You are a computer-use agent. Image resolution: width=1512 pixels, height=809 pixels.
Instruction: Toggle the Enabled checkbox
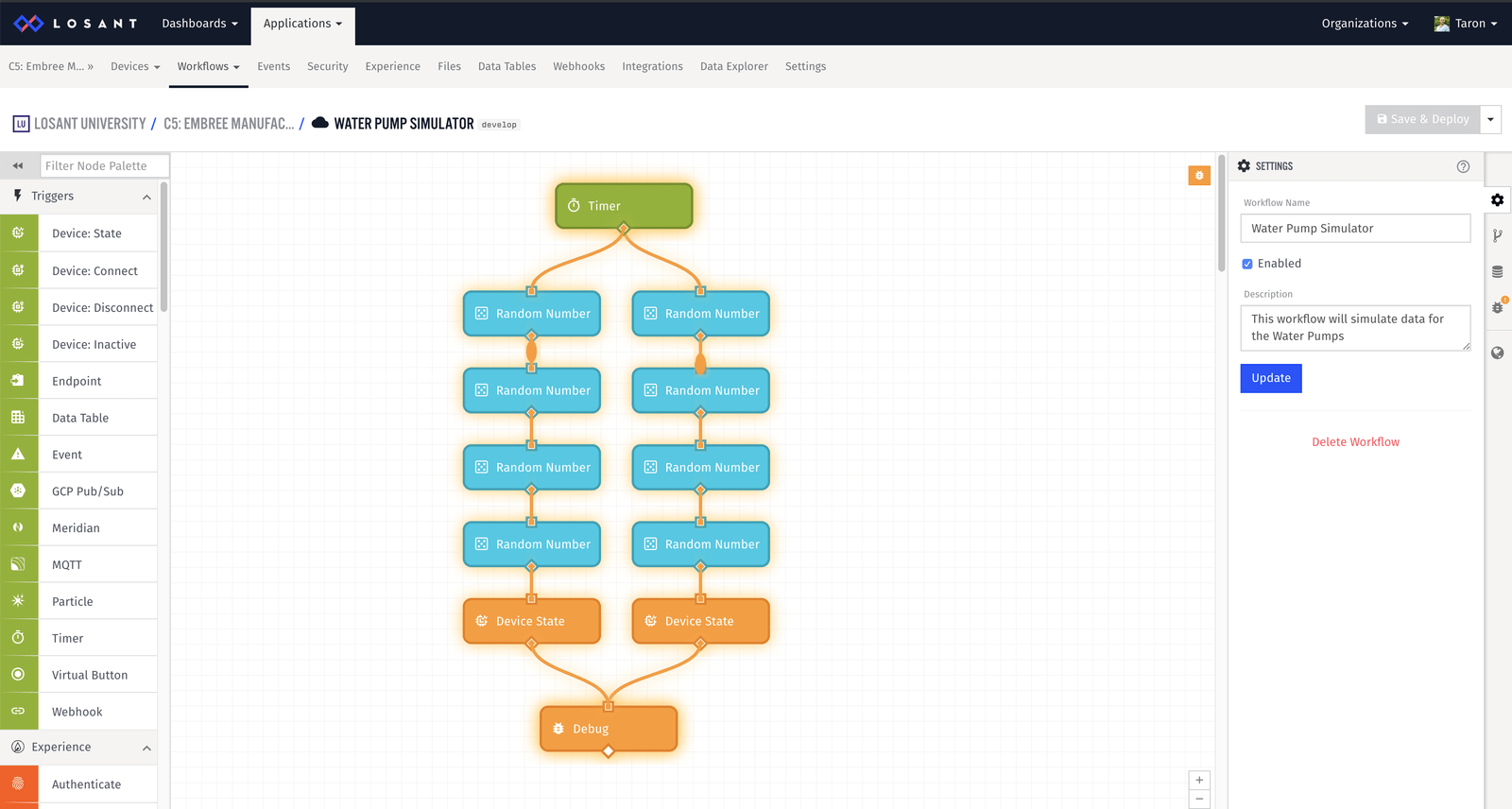coord(1247,264)
